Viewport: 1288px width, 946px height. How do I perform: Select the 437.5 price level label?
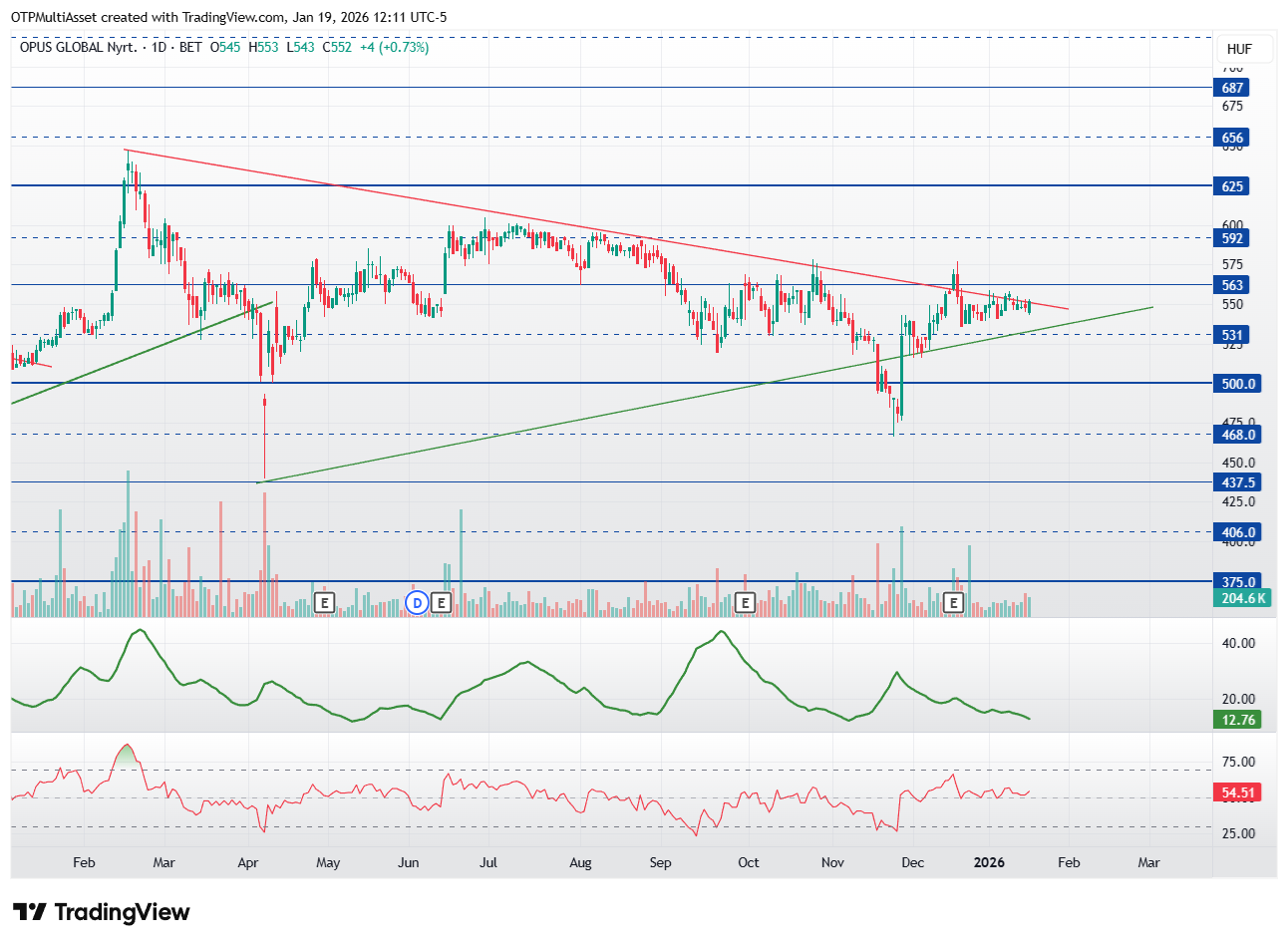[x=1237, y=482]
